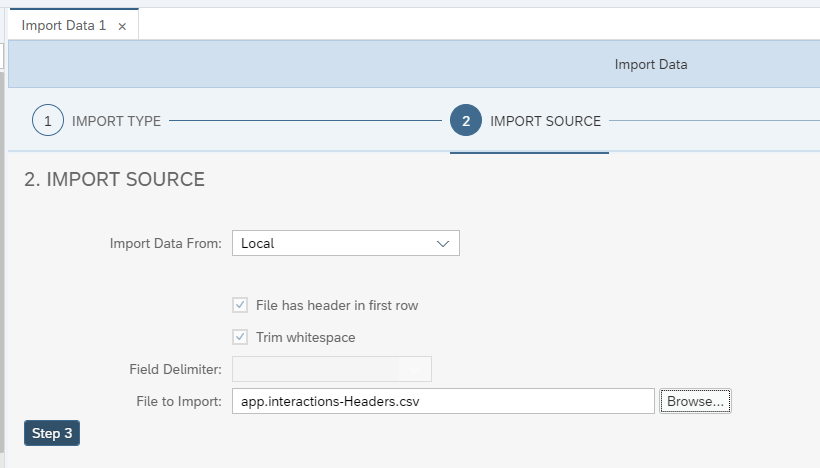Click the File to Import text field
This screenshot has height=468, width=820.
point(443,401)
